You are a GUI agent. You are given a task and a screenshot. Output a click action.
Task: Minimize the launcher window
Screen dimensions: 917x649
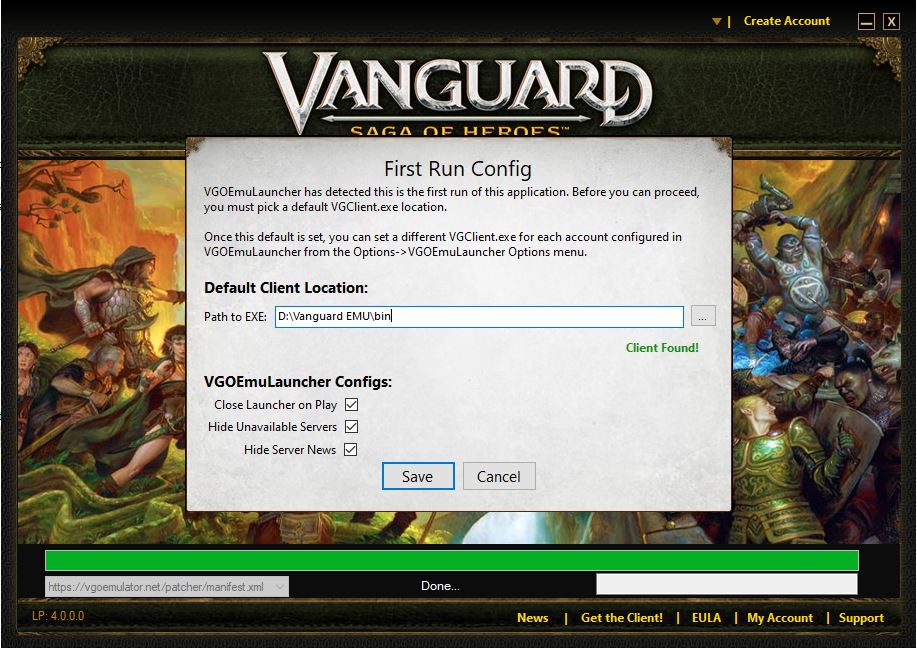pyautogui.click(x=866, y=22)
